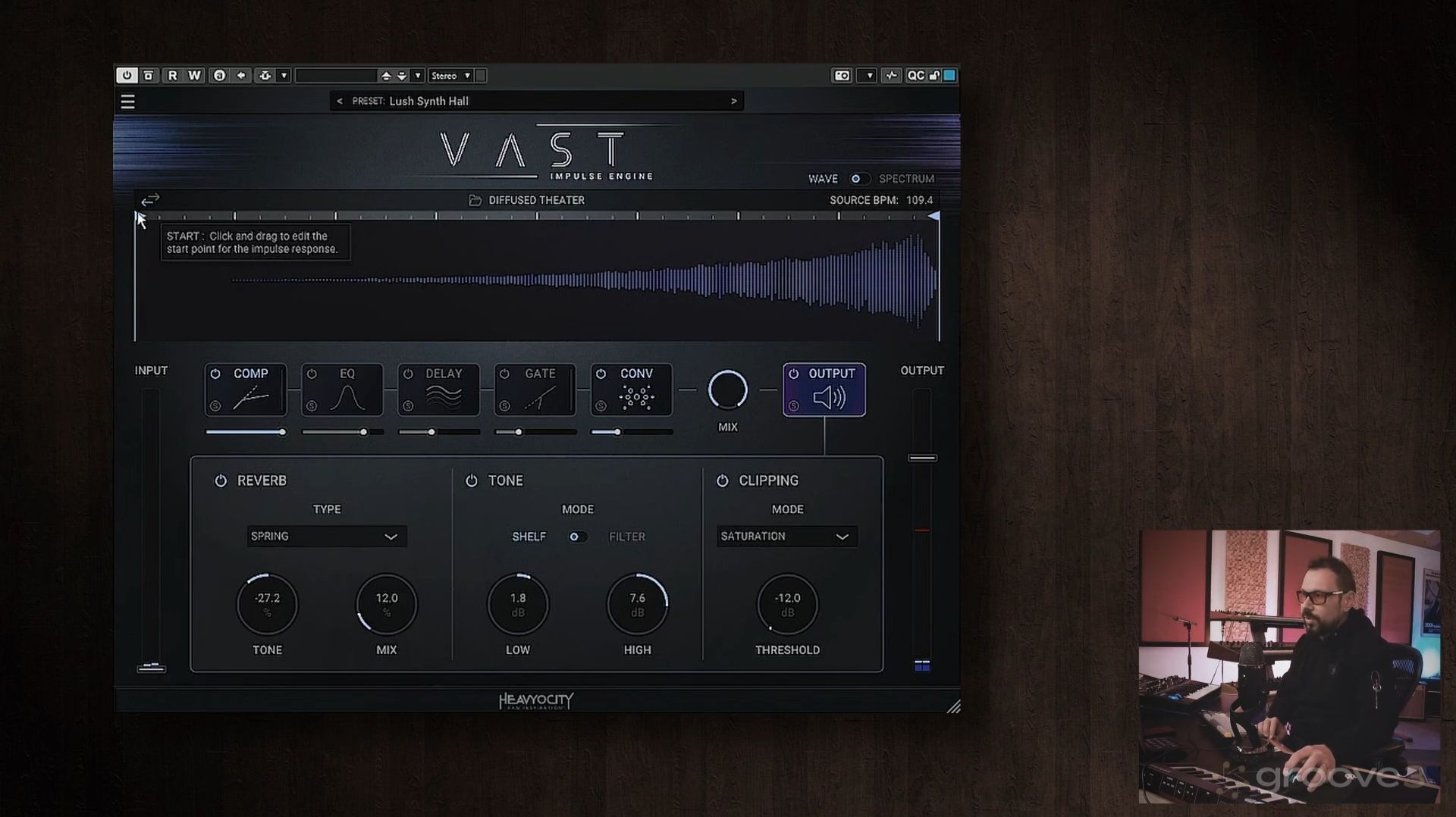Toggle GATE module power

[504, 374]
